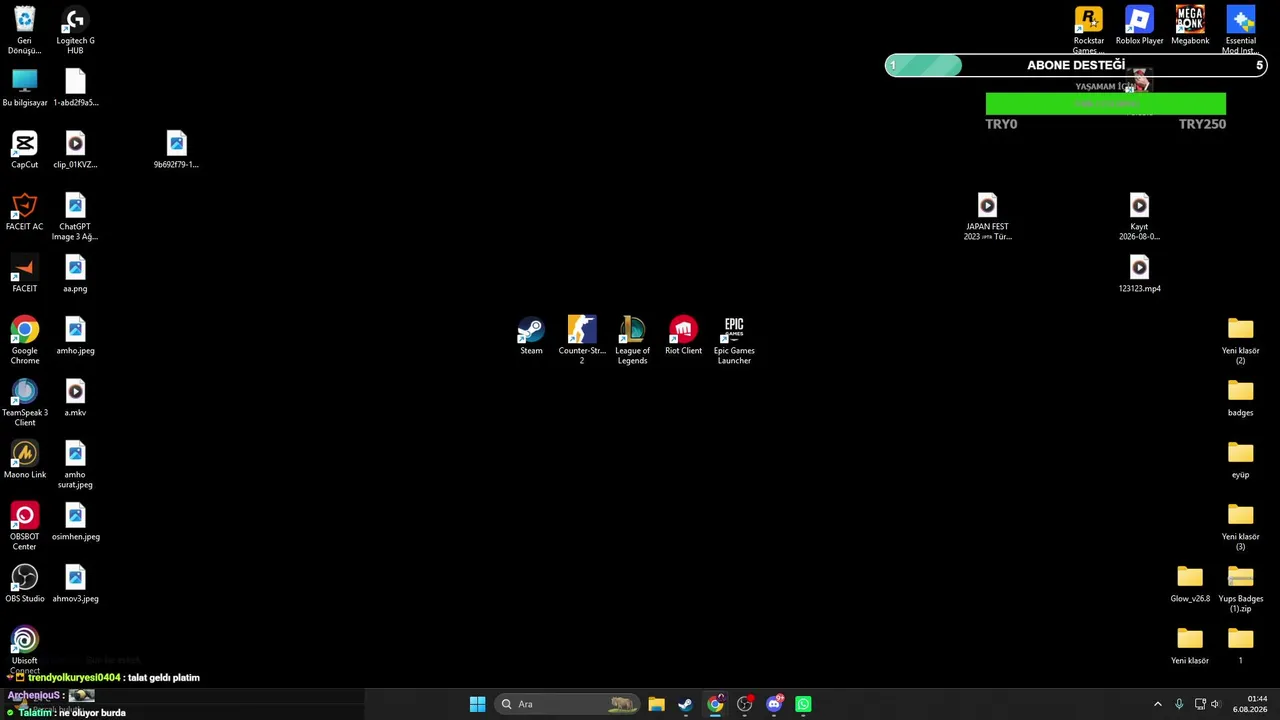Screen dimensions: 1280x720
Task: Select the amho surat.jpeg image file
Action: pyautogui.click(x=75, y=465)
